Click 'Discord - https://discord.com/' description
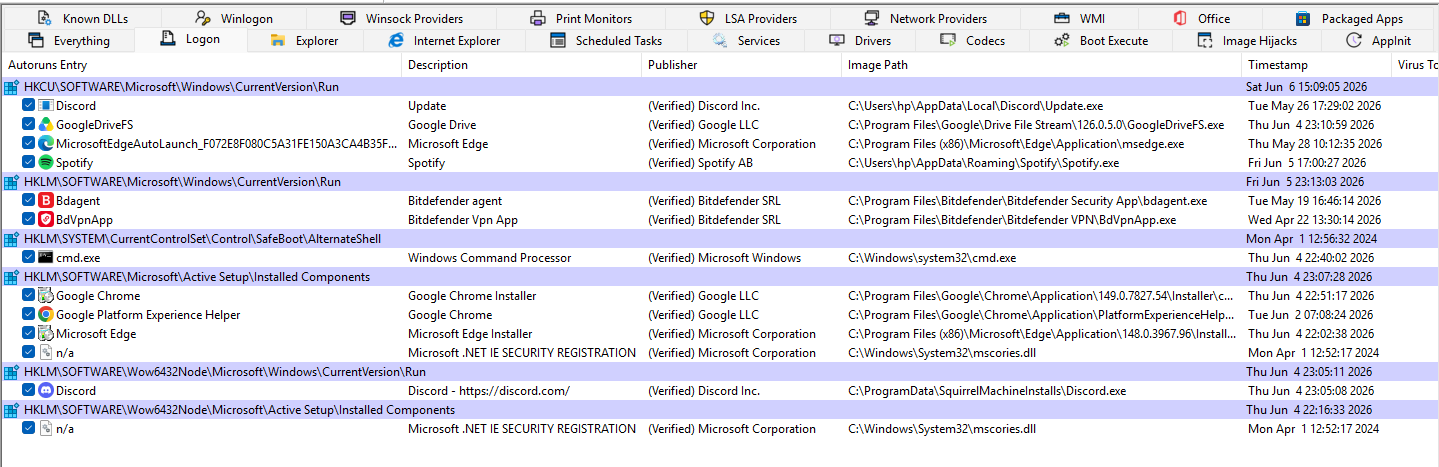This screenshot has width=1439, height=467. click(x=489, y=391)
